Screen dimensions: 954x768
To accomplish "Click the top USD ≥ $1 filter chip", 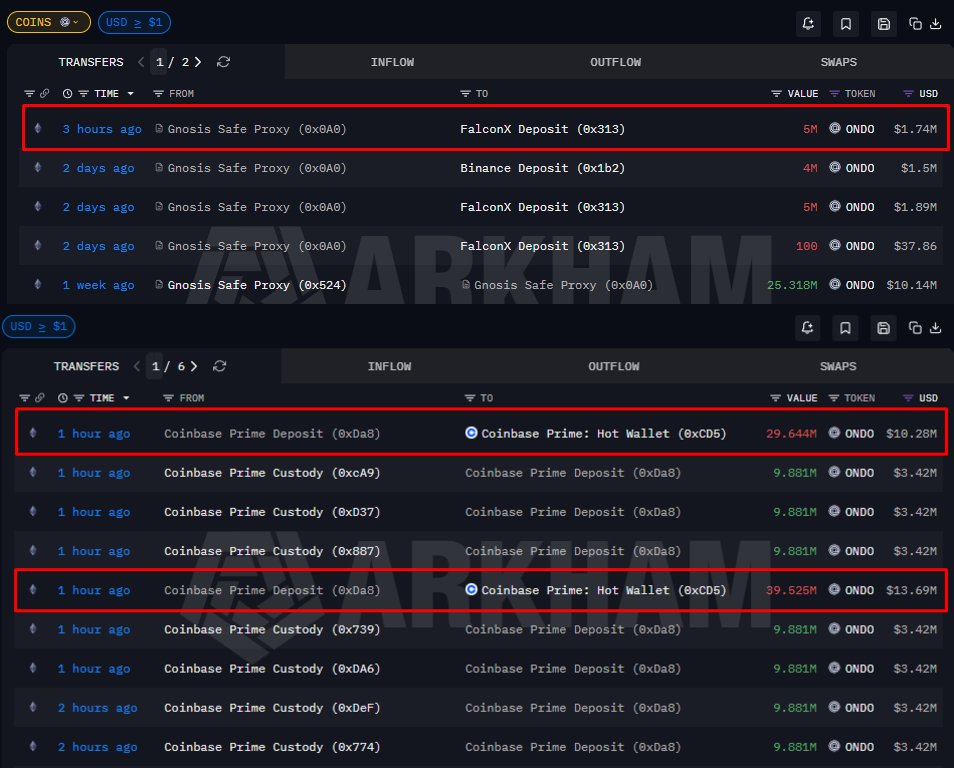I will (x=134, y=23).
